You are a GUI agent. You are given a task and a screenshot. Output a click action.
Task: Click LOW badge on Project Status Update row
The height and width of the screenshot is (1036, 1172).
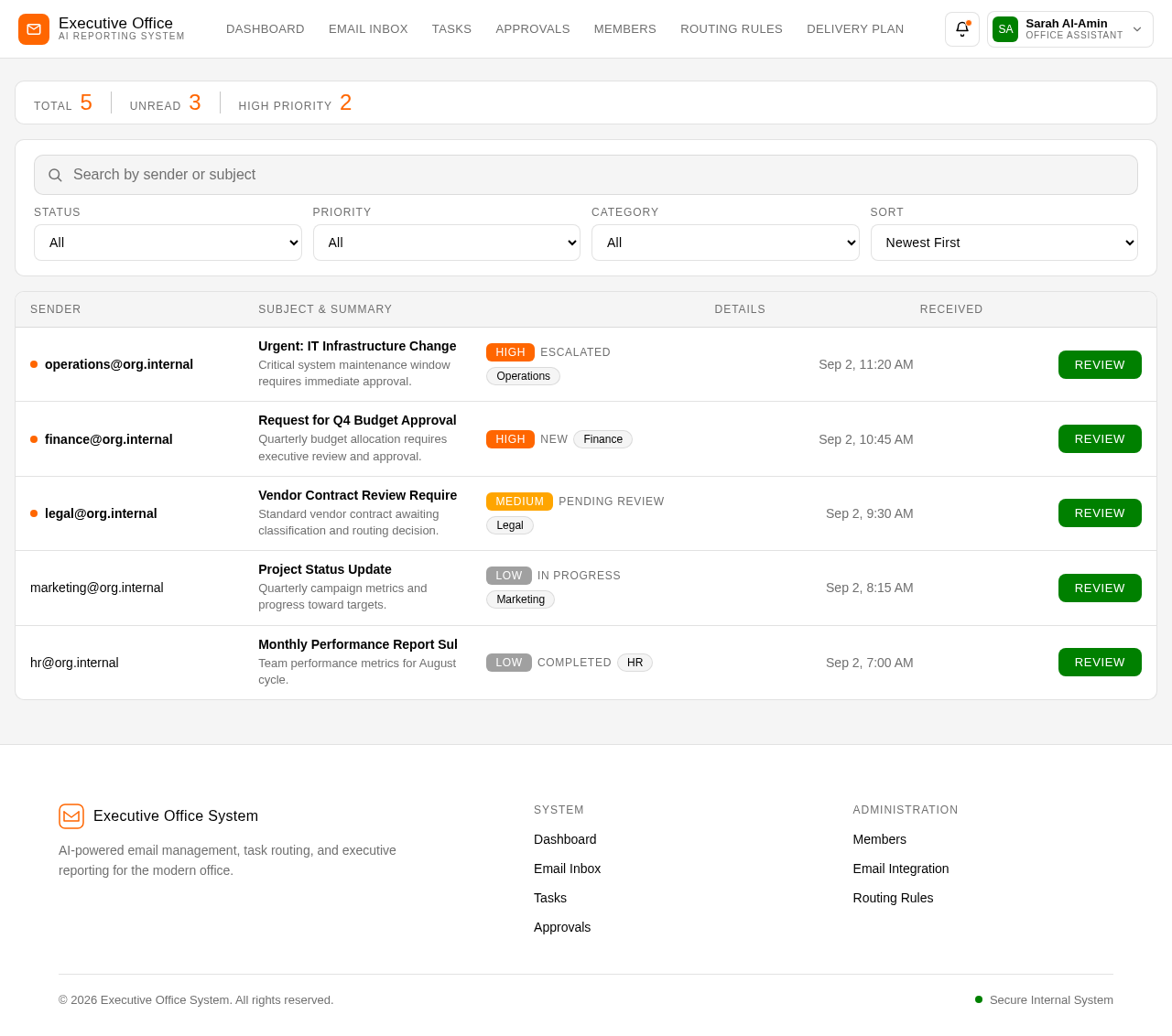pyautogui.click(x=508, y=576)
